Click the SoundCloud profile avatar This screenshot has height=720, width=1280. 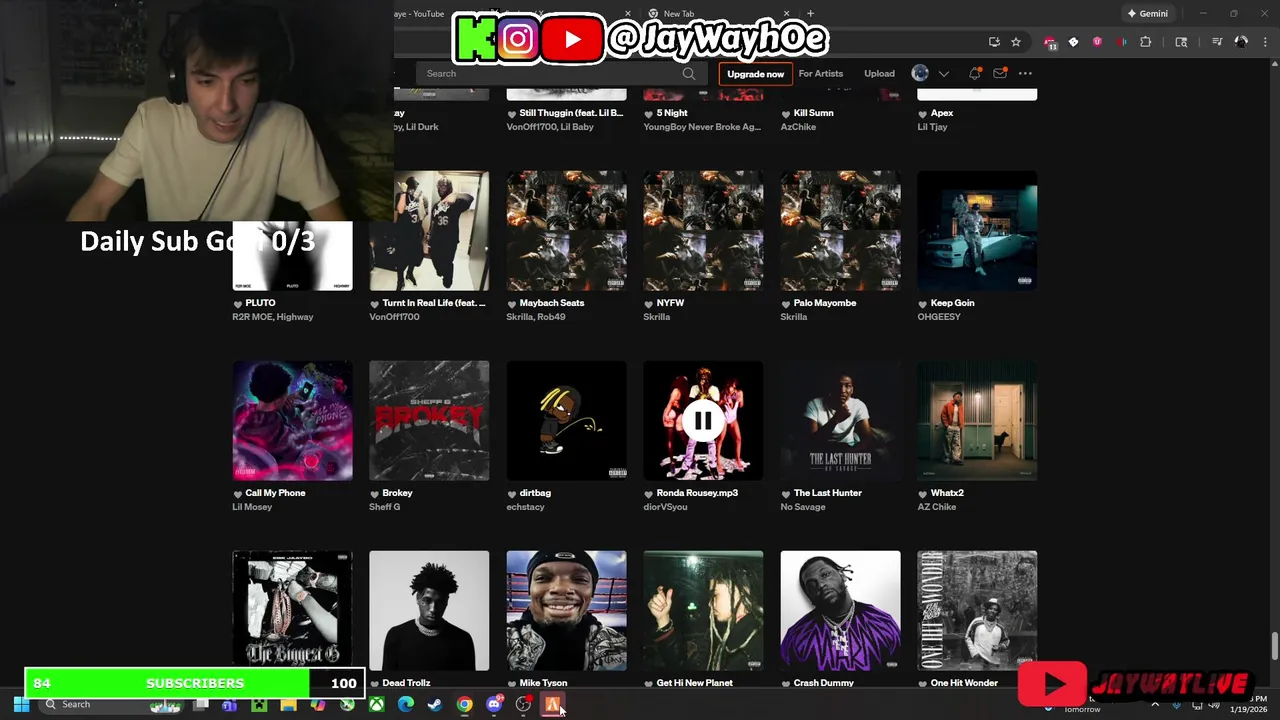tap(920, 73)
